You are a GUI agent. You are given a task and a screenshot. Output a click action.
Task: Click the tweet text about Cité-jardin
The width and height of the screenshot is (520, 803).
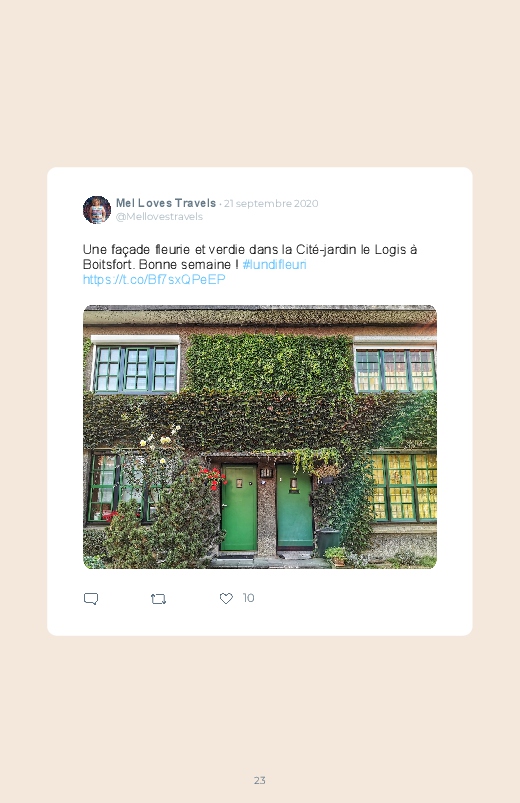point(250,257)
